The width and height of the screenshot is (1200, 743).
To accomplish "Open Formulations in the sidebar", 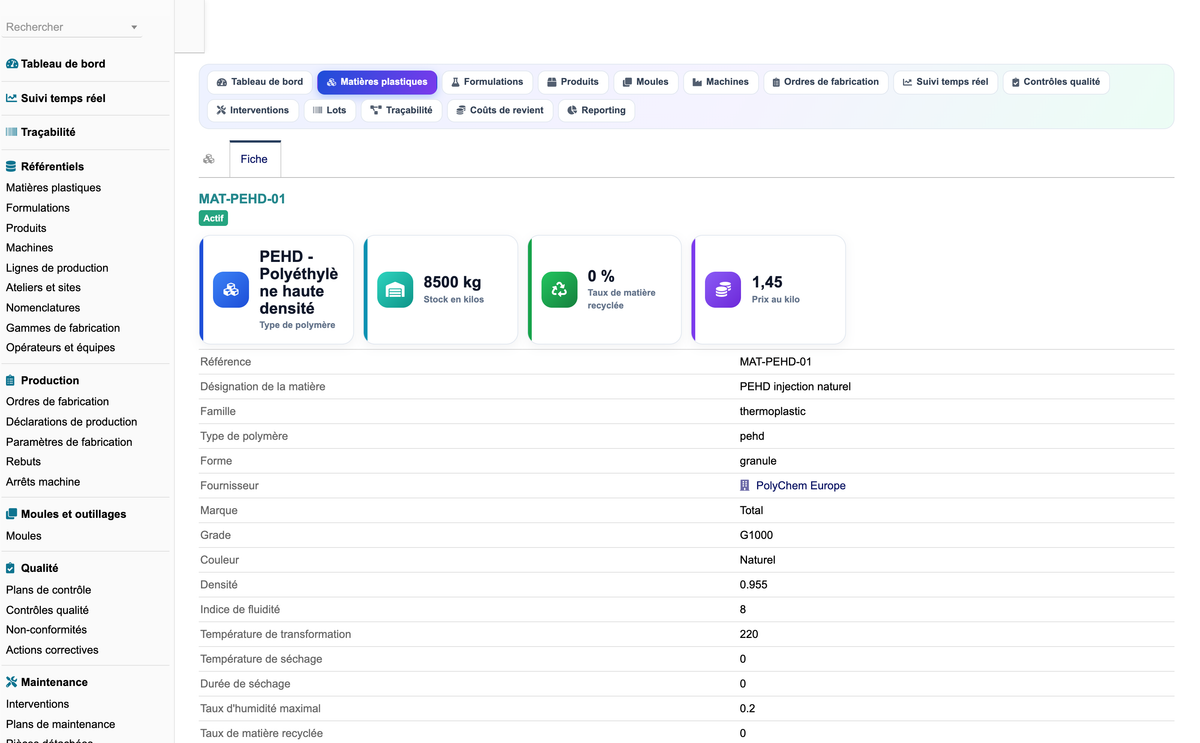I will click(38, 208).
